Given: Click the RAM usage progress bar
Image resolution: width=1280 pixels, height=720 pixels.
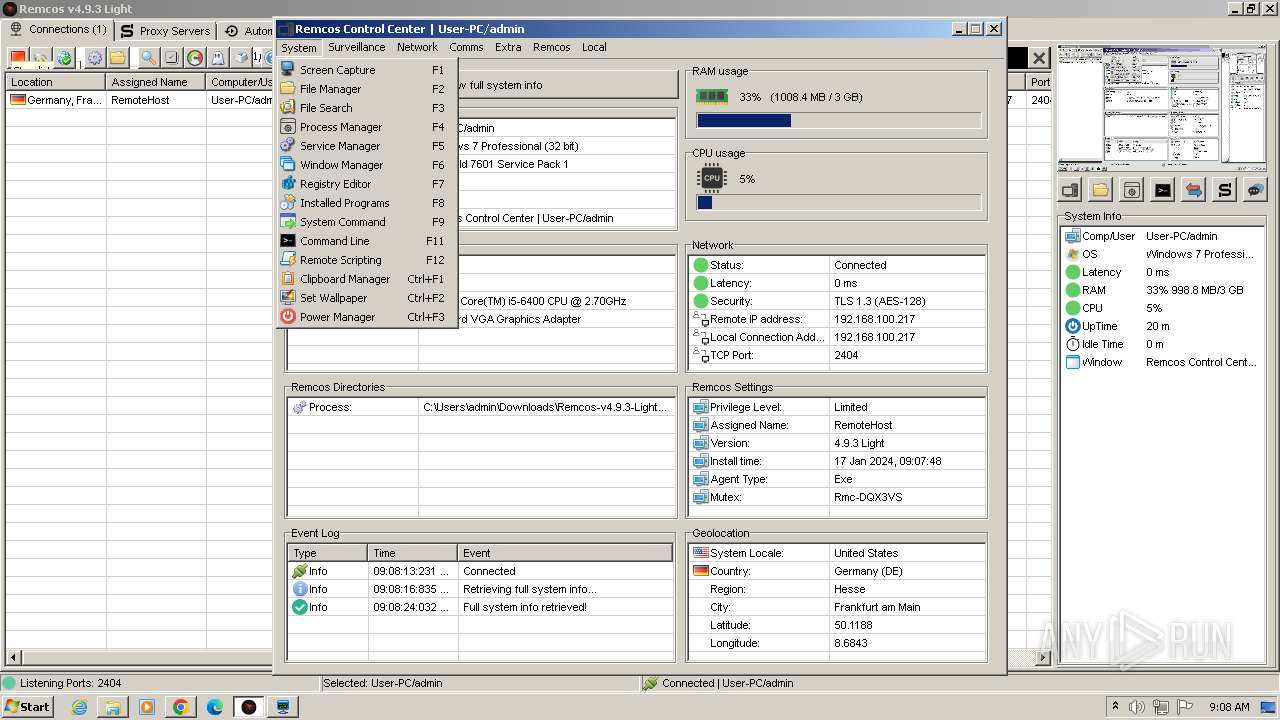Looking at the screenshot, I should 838,121.
